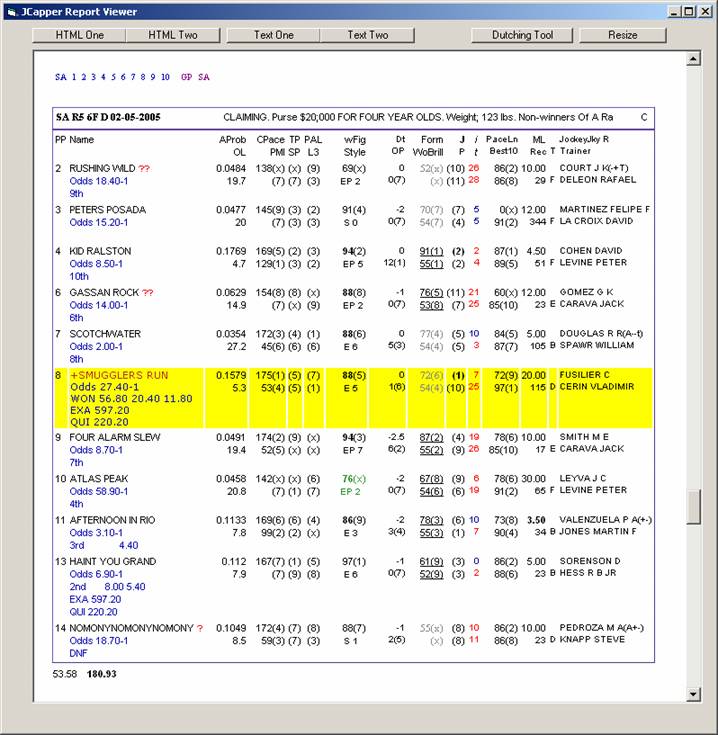Click the scrollbar up arrow

[693, 59]
